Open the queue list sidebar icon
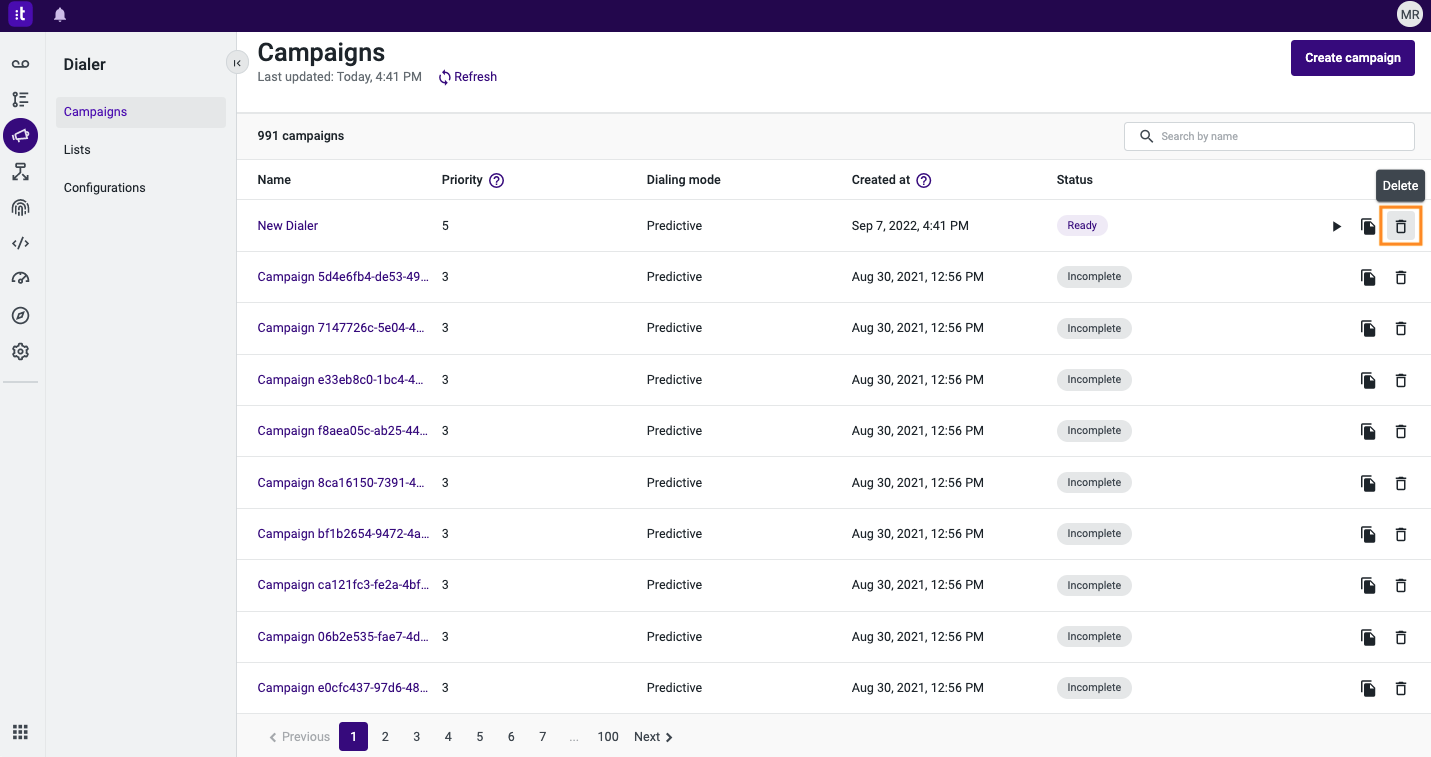Screen dimensions: 1431x757 [21, 99]
